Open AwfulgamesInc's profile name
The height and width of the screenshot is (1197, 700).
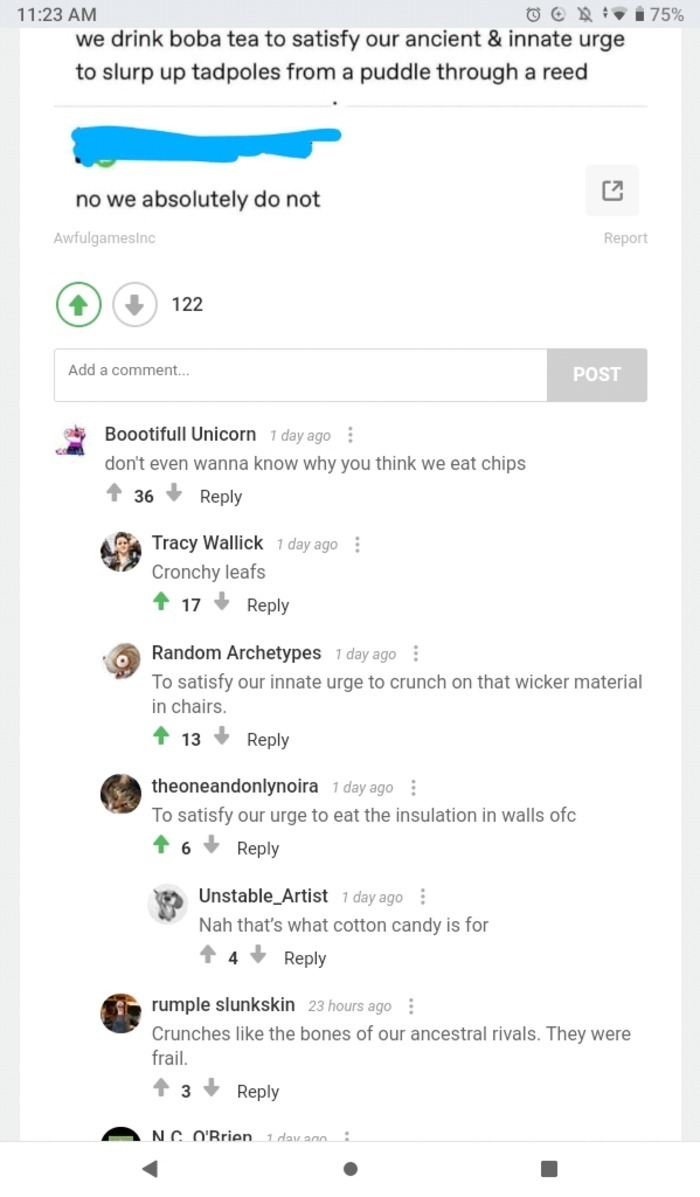103,238
